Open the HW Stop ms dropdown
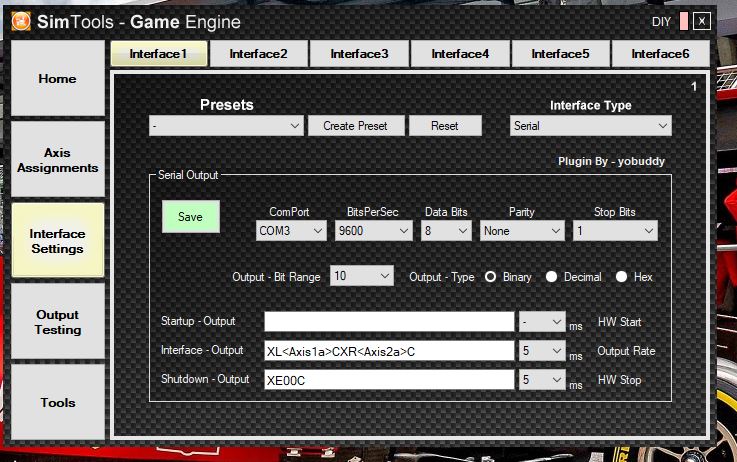737x462 pixels. [x=542, y=380]
